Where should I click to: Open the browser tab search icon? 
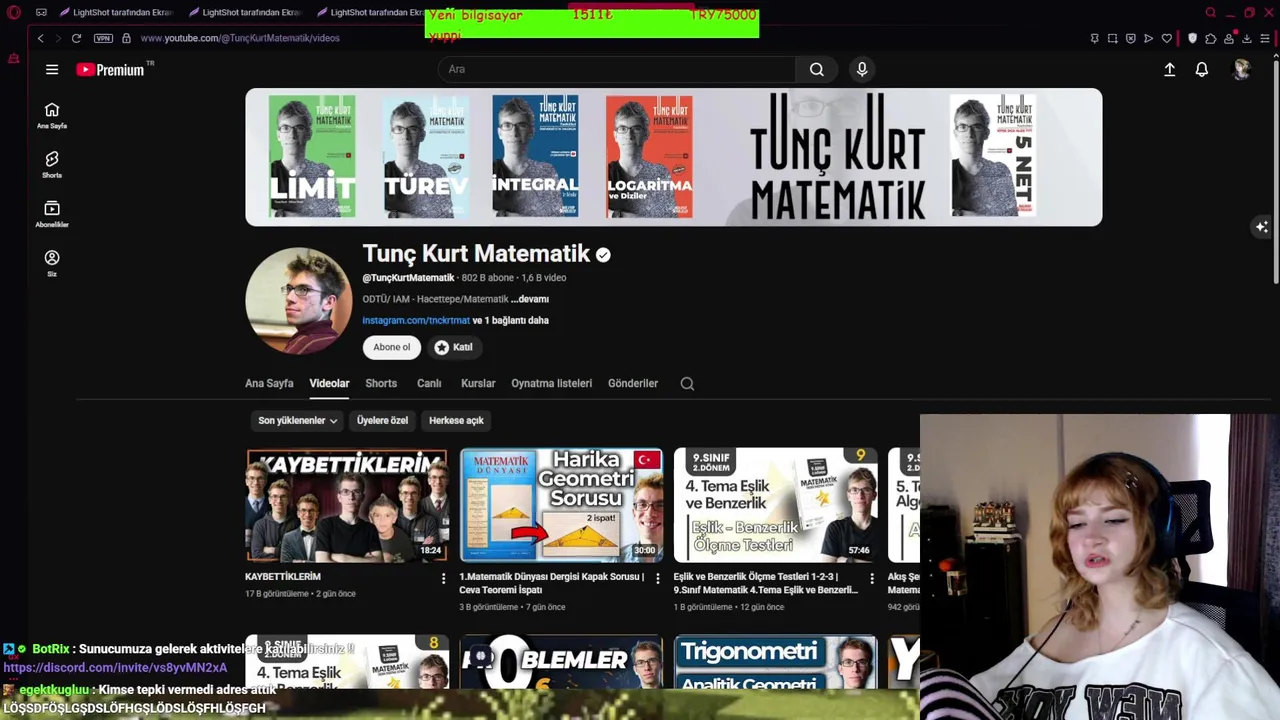pyautogui.click(x=1210, y=13)
